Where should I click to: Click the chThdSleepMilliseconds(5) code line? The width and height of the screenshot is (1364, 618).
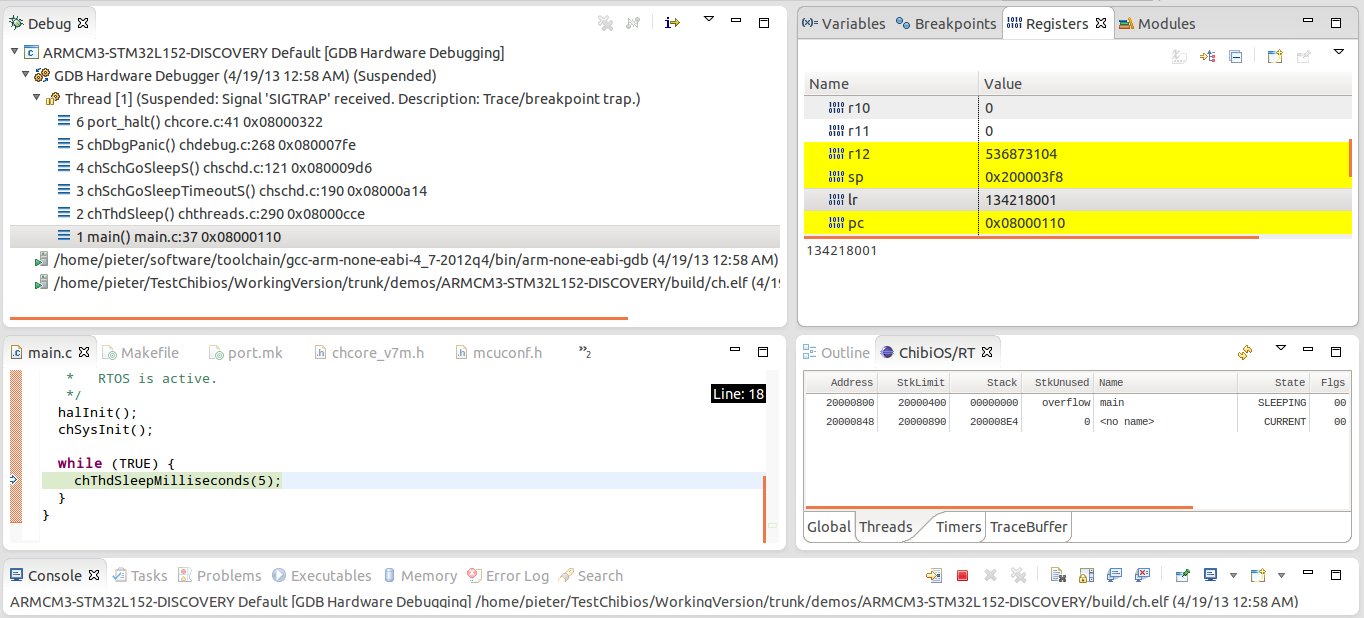pos(178,480)
